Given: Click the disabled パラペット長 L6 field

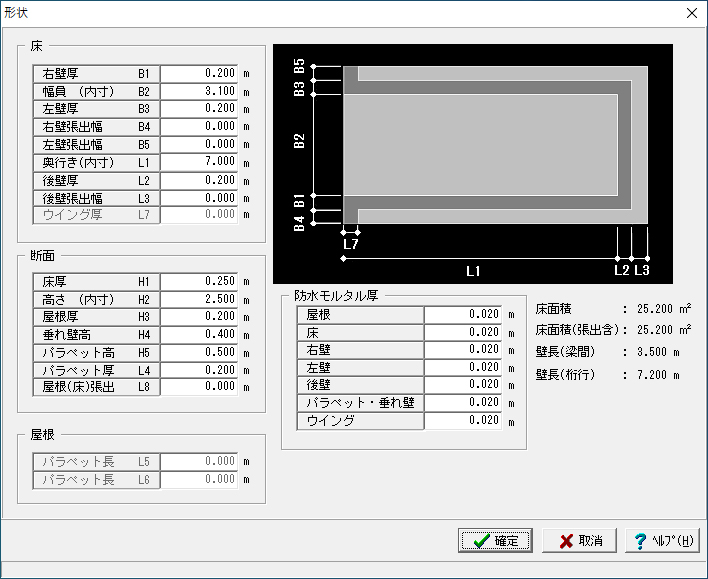Looking at the screenshot, I should pos(199,479).
